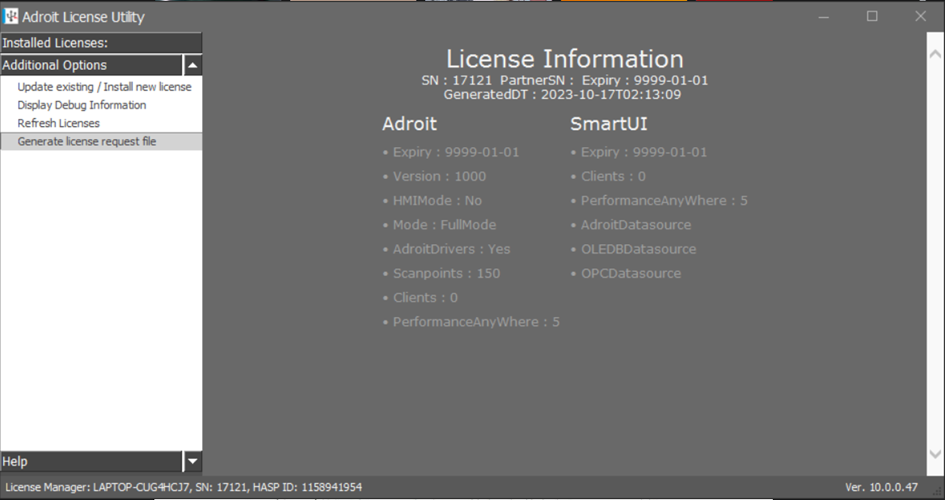Viewport: 945px width, 500px height.
Task: Minimize the Adroit License Utility window
Action: (824, 16)
